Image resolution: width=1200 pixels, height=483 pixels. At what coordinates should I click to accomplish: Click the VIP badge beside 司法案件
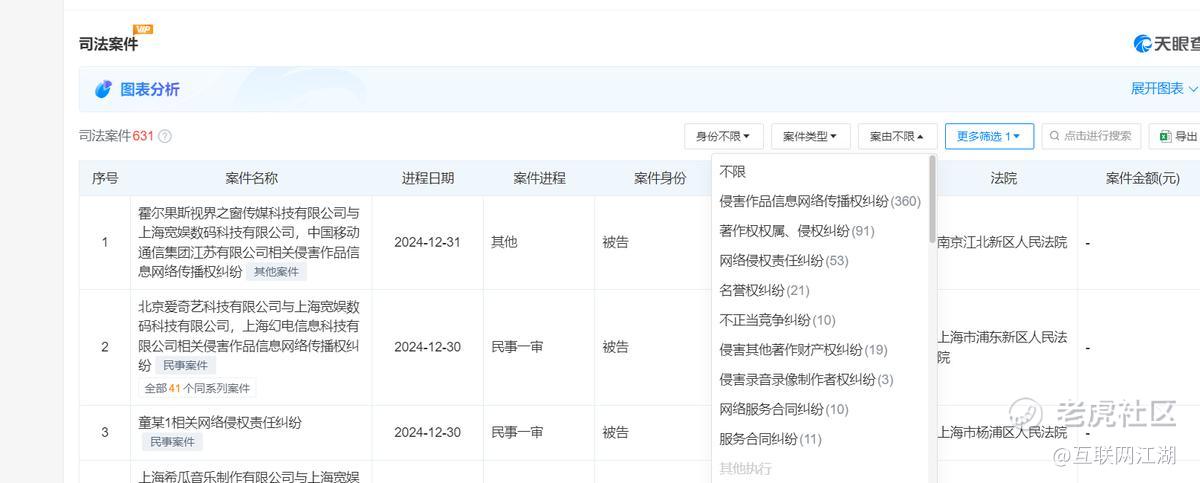[143, 29]
